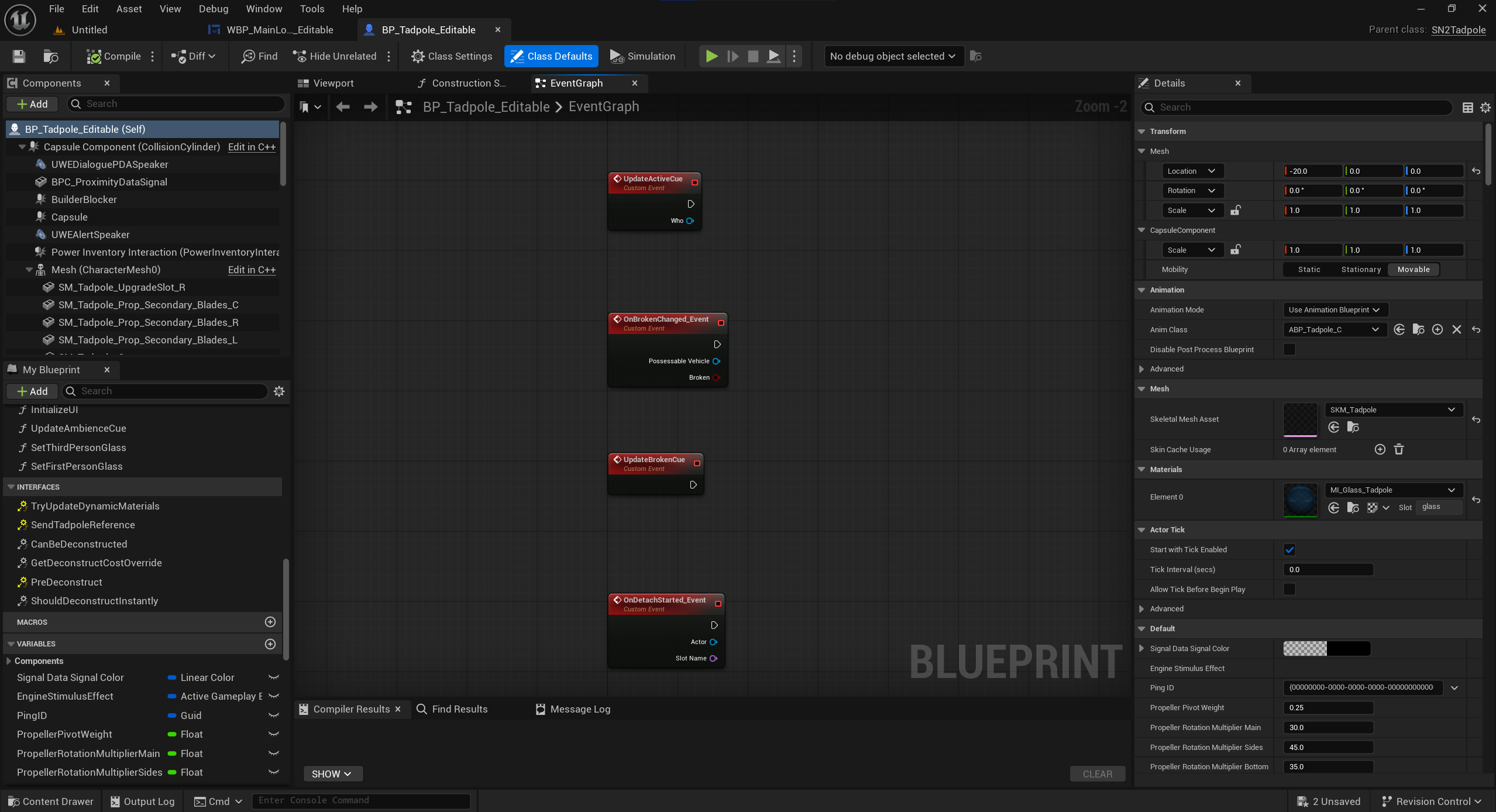
Task: Add a new component with Add button
Action: pyautogui.click(x=32, y=104)
